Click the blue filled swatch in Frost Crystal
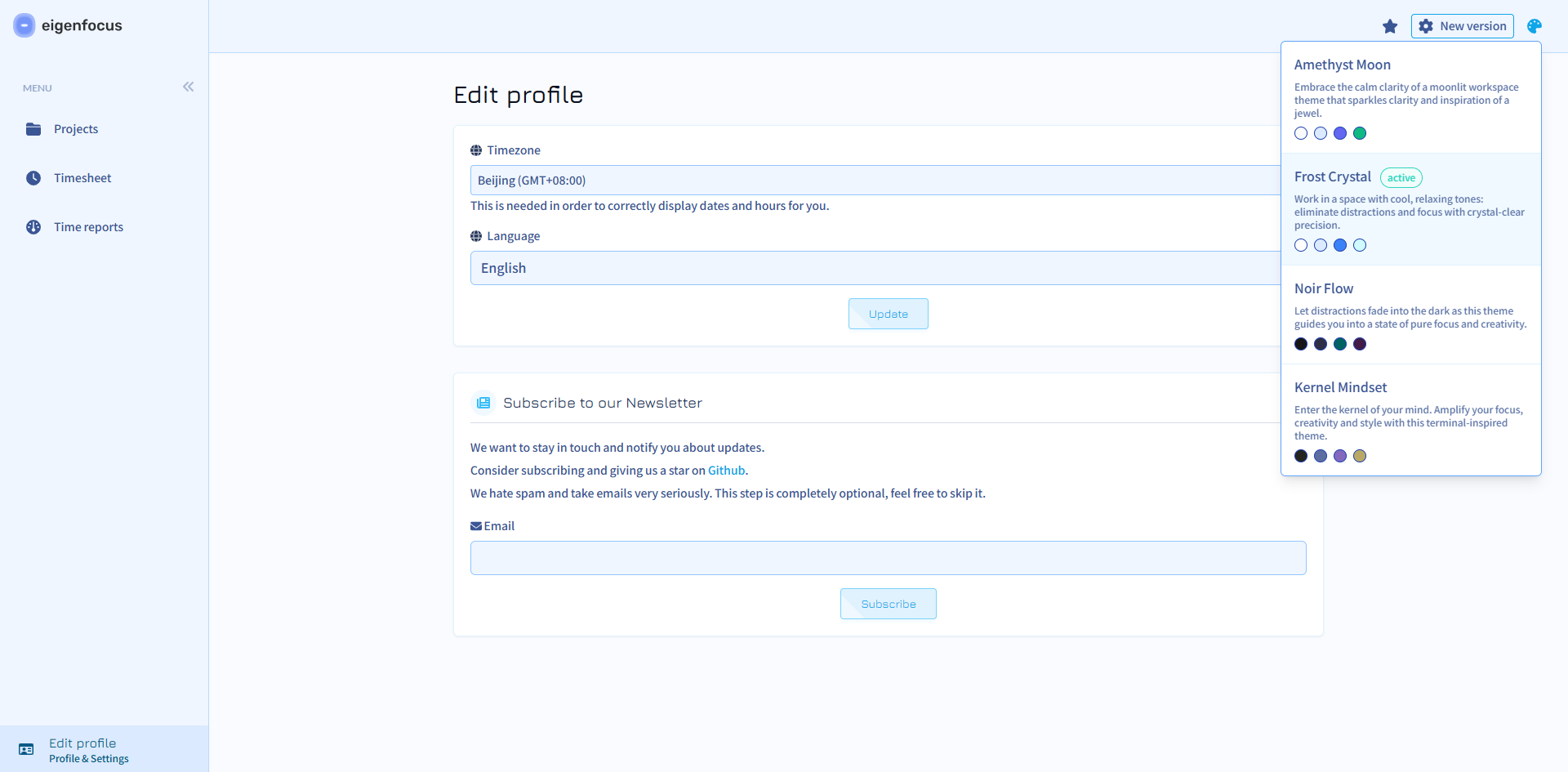 pos(1340,245)
